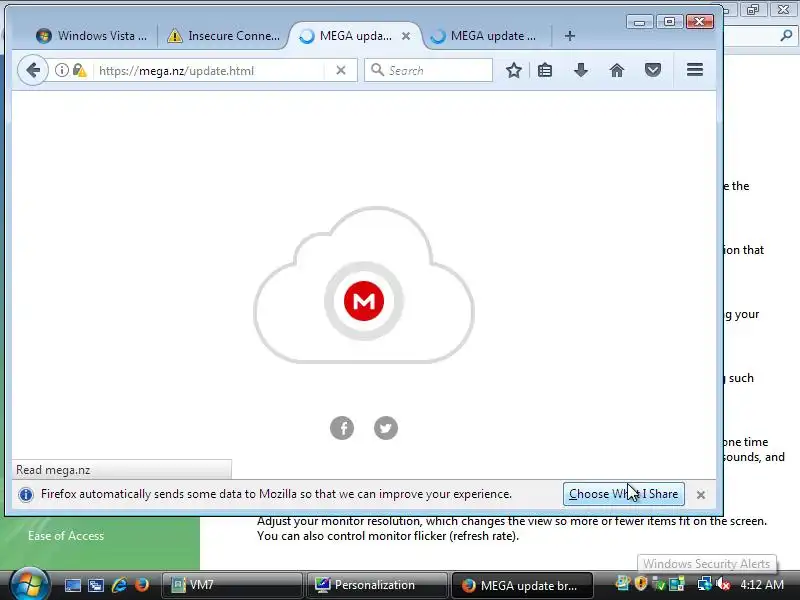Open MEGA's Facebook icon
The height and width of the screenshot is (600, 800).
click(342, 428)
